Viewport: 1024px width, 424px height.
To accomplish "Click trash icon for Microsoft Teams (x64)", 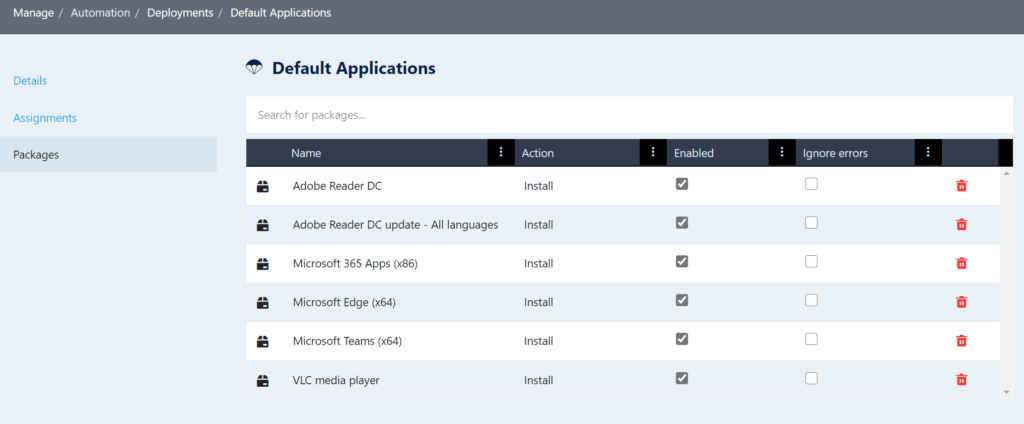I will pyautogui.click(x=961, y=341).
